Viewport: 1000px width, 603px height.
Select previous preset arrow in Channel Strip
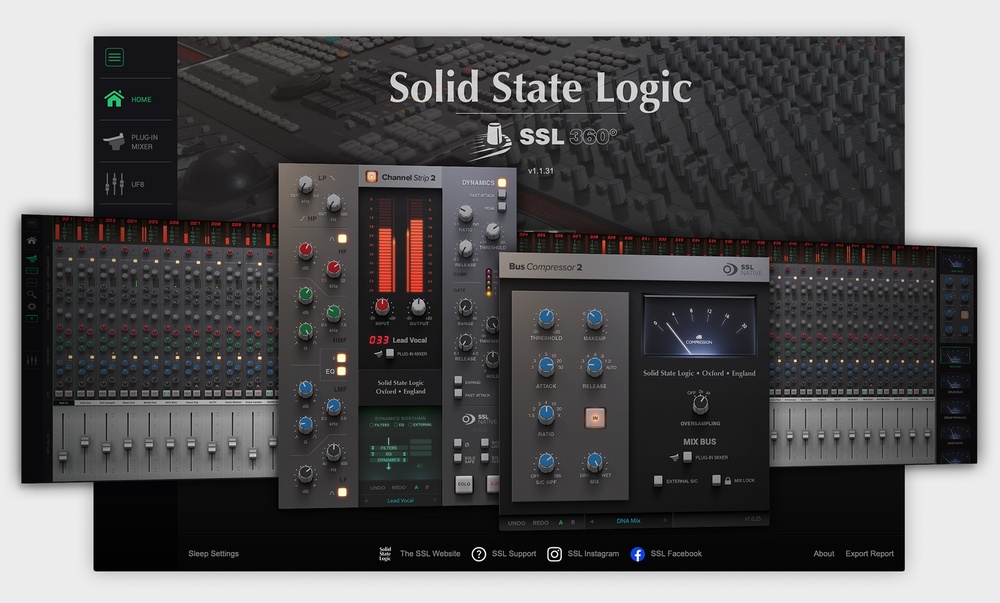(366, 500)
